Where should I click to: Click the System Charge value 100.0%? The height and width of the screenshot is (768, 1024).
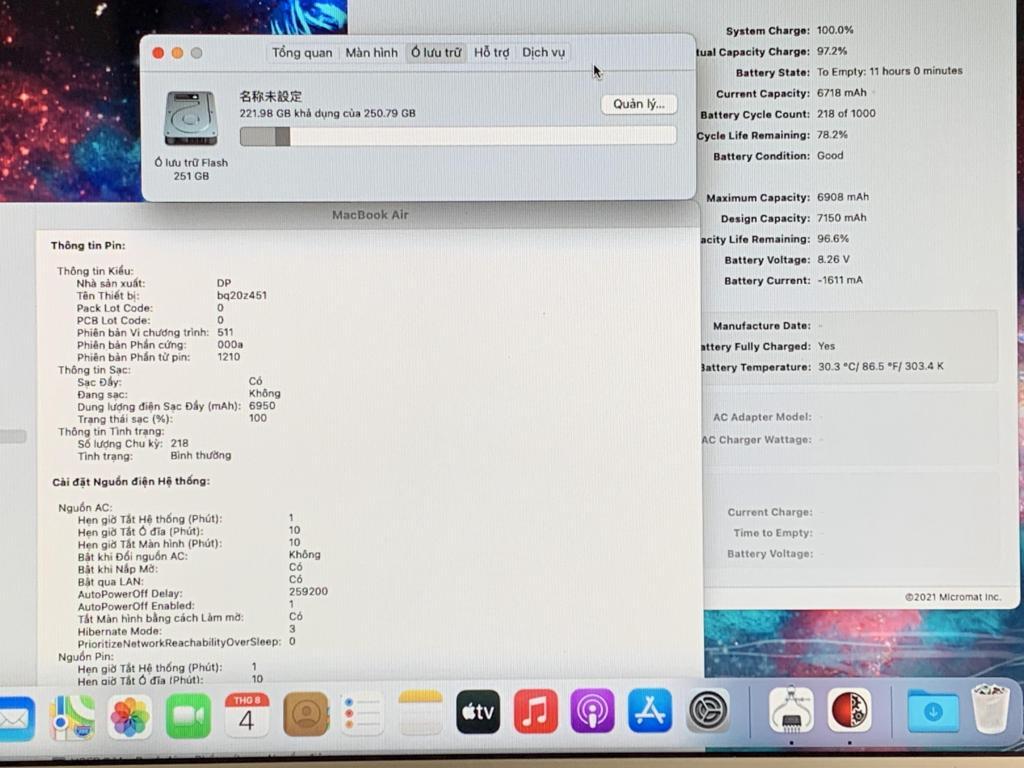(835, 30)
